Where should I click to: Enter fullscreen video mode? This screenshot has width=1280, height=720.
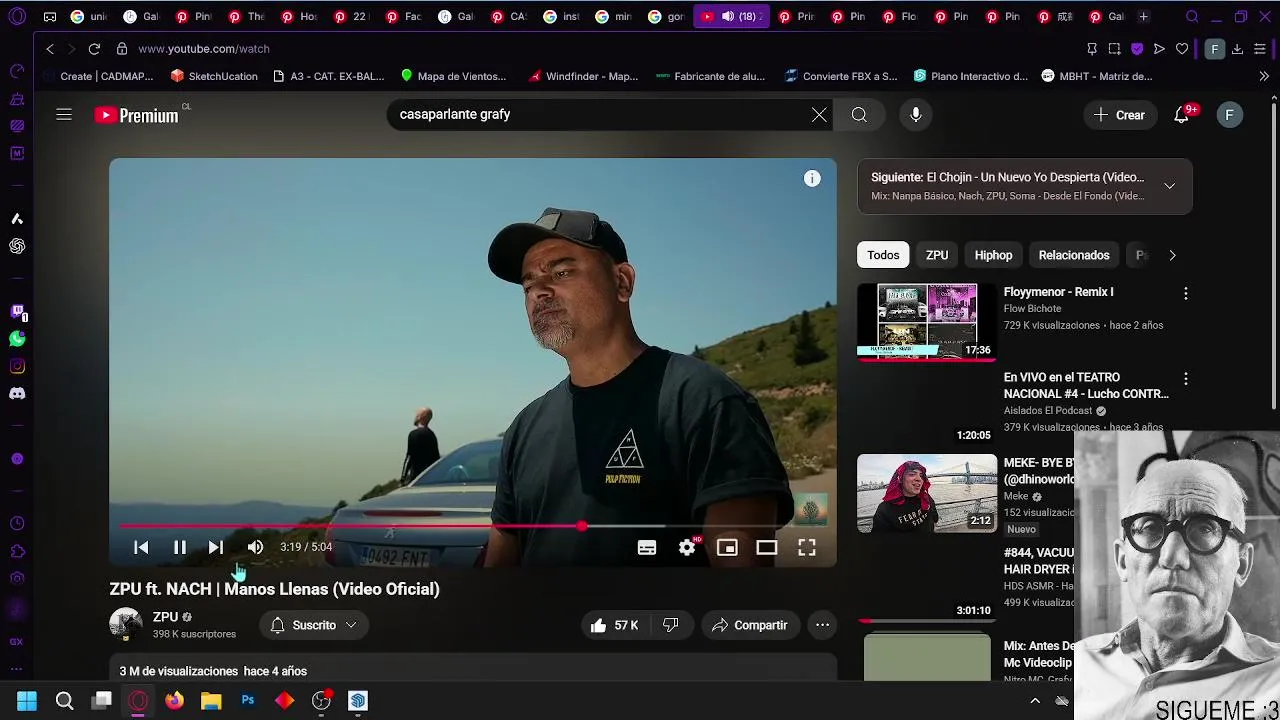pos(807,547)
